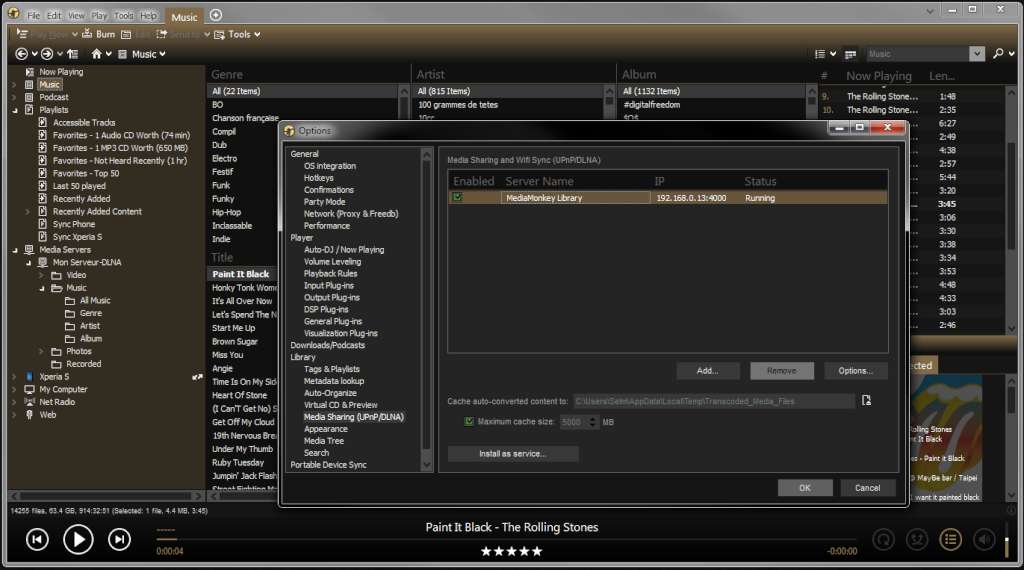1024x570 pixels.
Task: Expand the Net Radio tree node
Action: pos(14,402)
